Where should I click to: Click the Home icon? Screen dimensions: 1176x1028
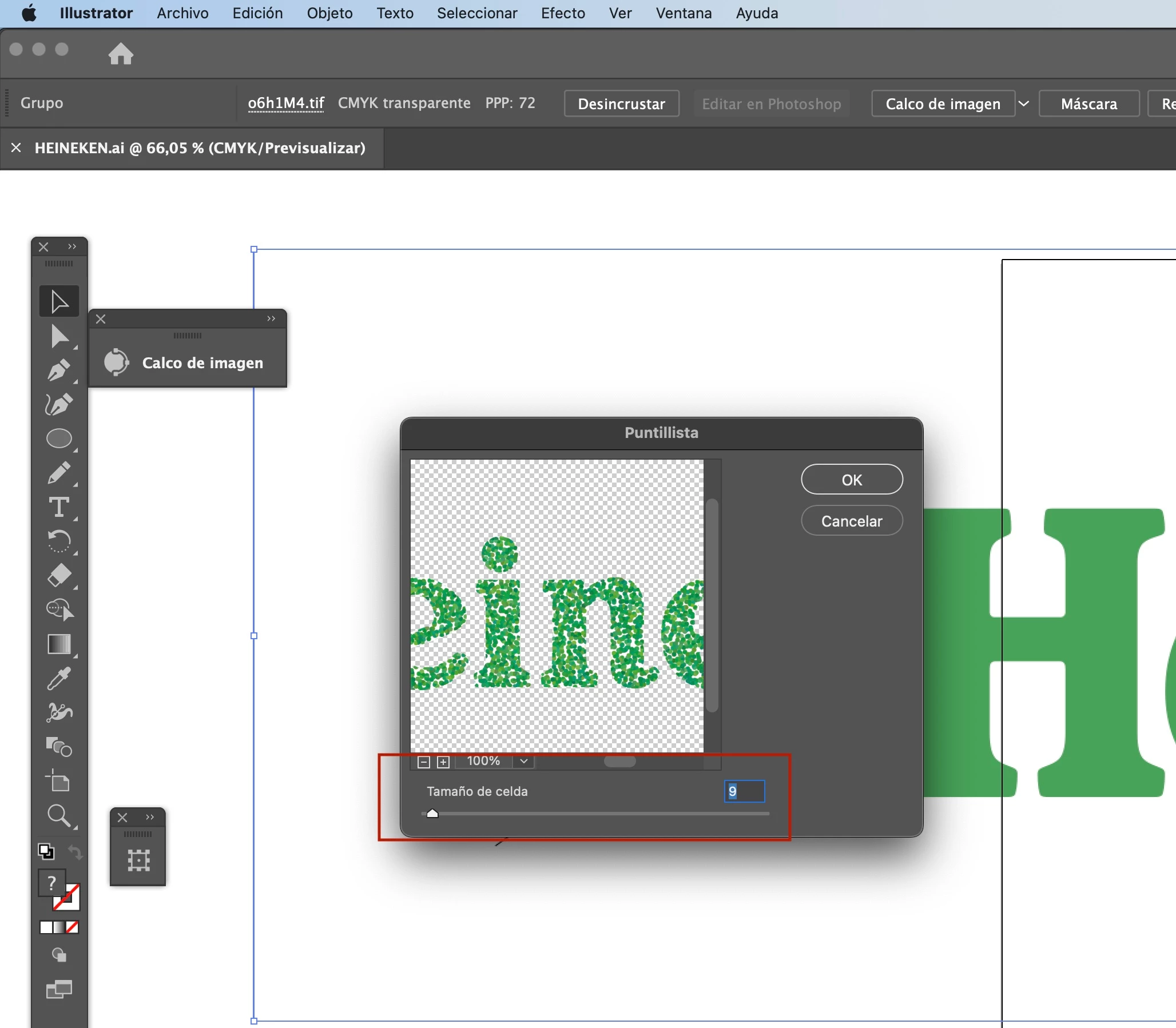click(121, 54)
